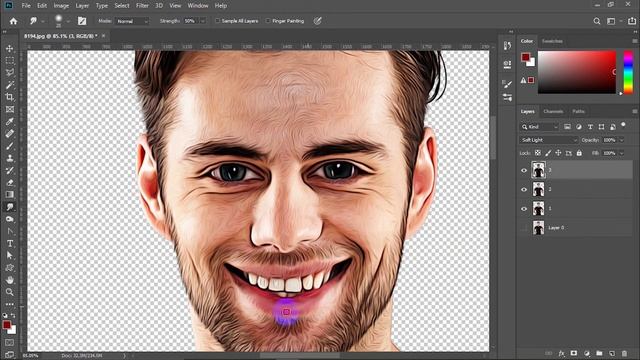Viewport: 640px width, 360px height.
Task: Switch to the Swatches tab
Action: coord(552,41)
